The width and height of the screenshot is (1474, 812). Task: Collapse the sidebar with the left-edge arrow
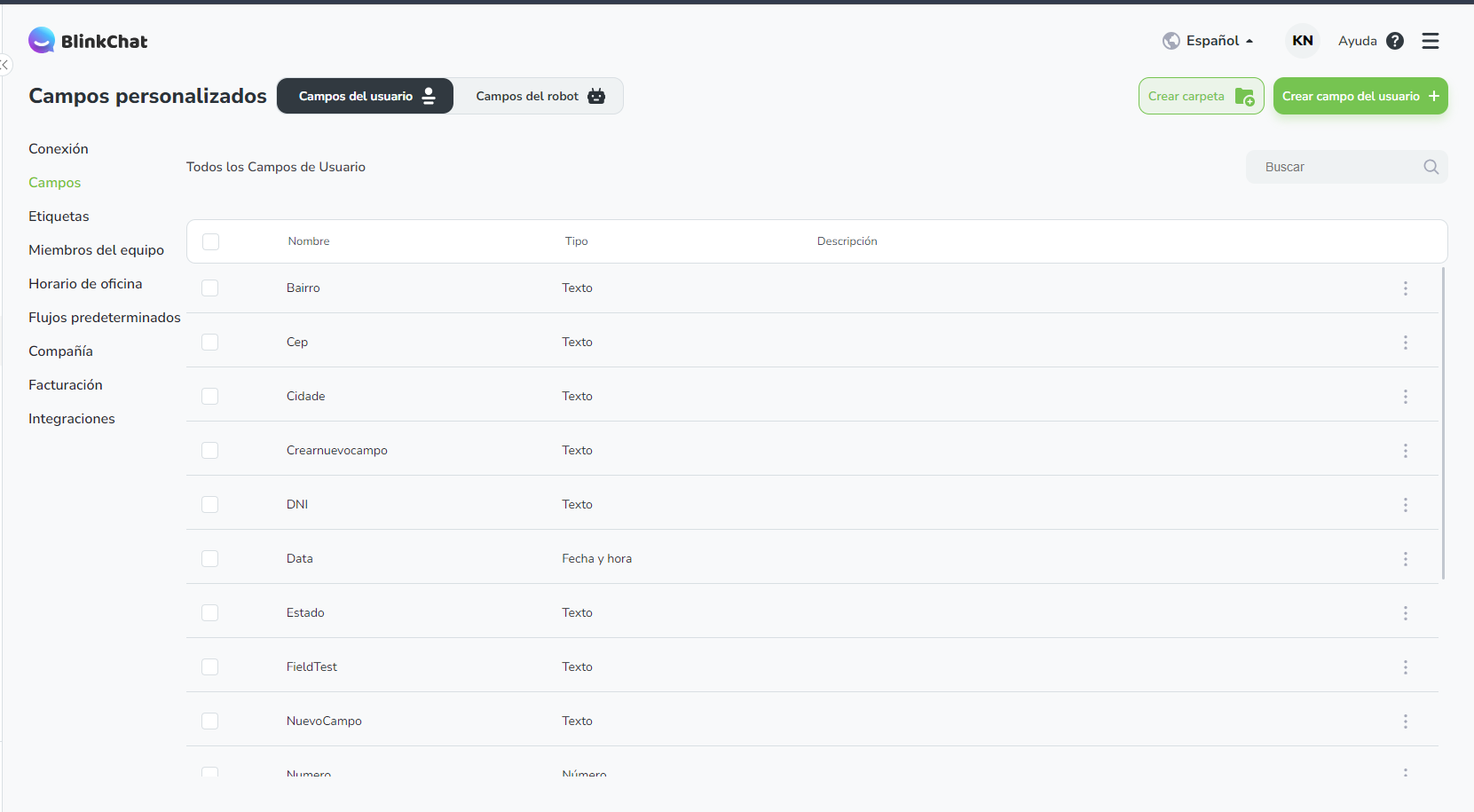[4, 65]
